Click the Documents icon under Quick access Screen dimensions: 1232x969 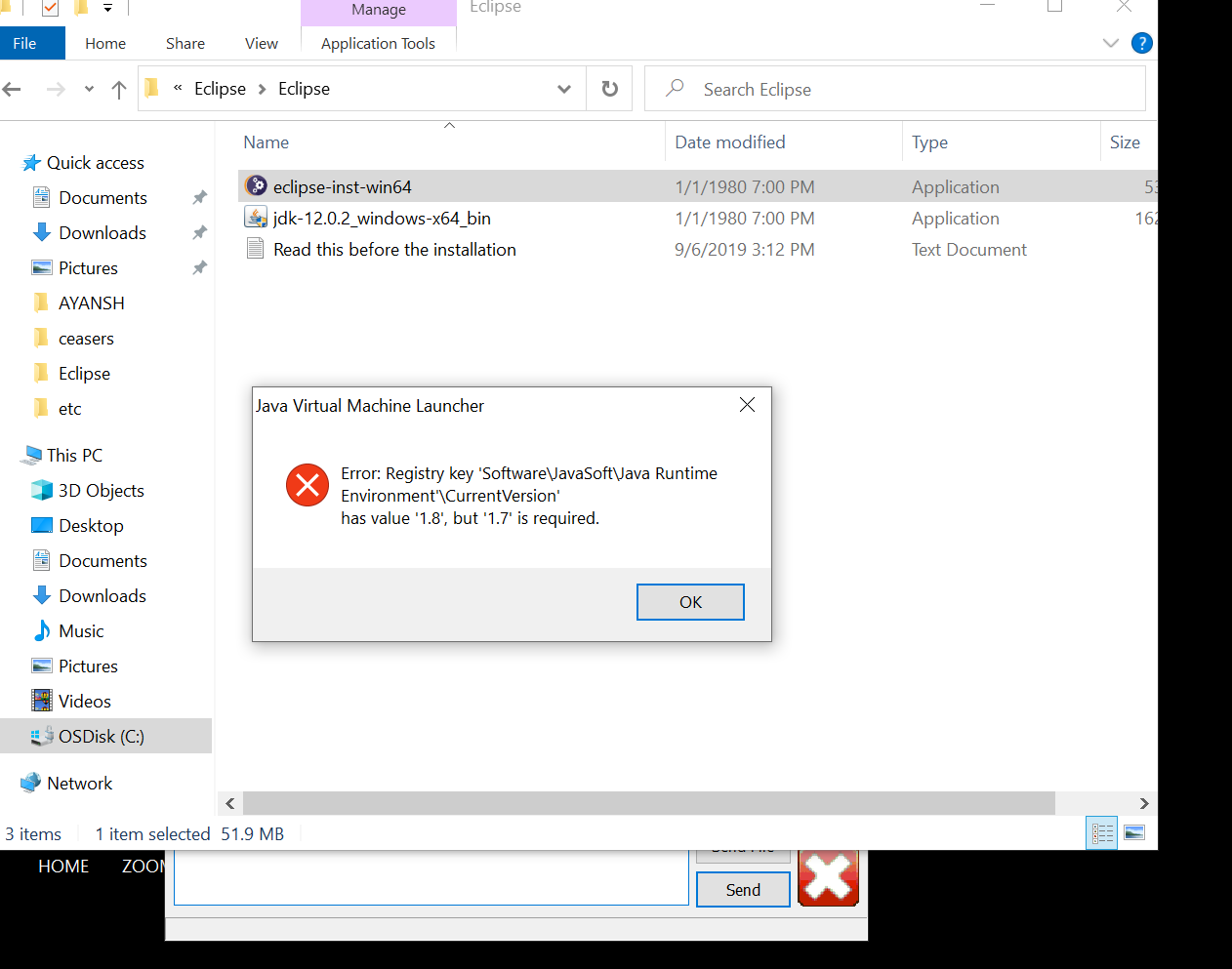pyautogui.click(x=42, y=197)
